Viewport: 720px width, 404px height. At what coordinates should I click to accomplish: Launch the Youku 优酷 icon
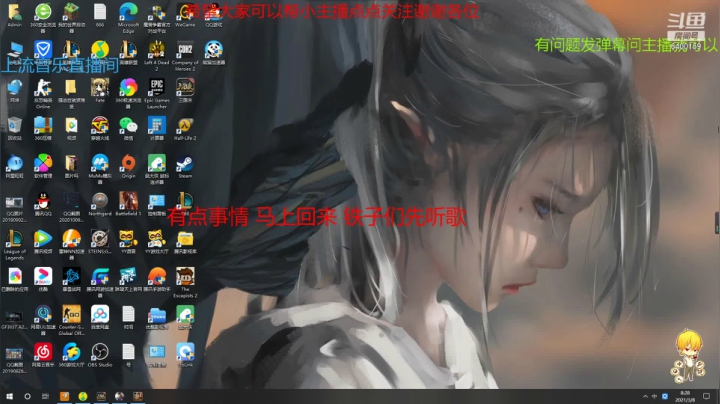tap(43, 276)
